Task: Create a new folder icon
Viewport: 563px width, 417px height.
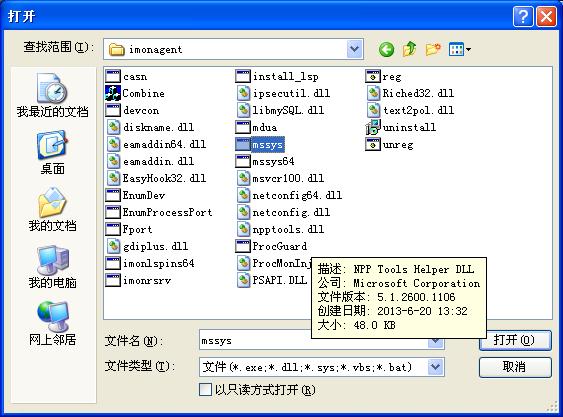Action: click(x=433, y=49)
